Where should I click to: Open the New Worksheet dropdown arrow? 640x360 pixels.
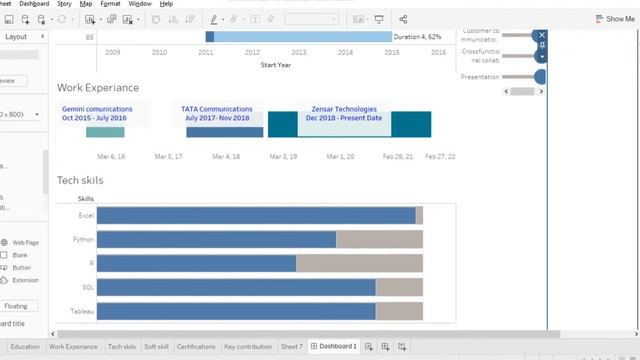point(100,19)
